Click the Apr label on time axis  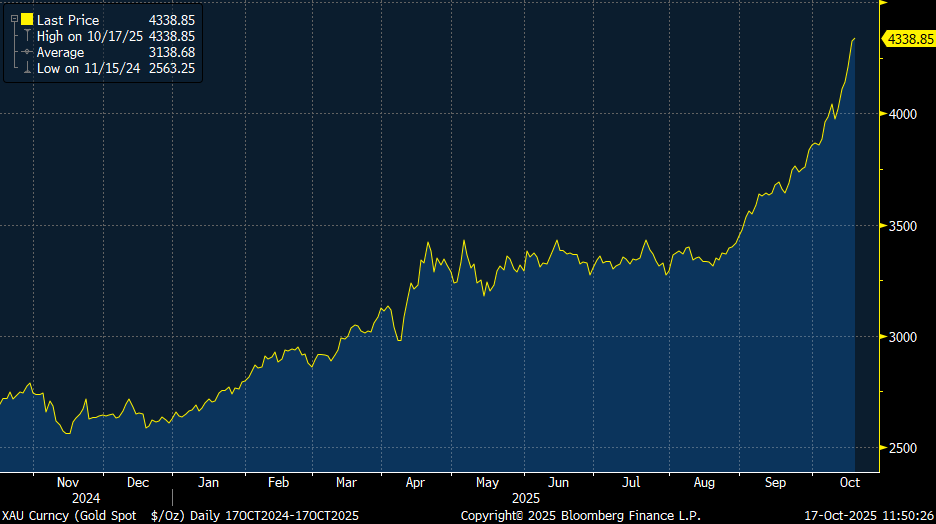coord(414,482)
